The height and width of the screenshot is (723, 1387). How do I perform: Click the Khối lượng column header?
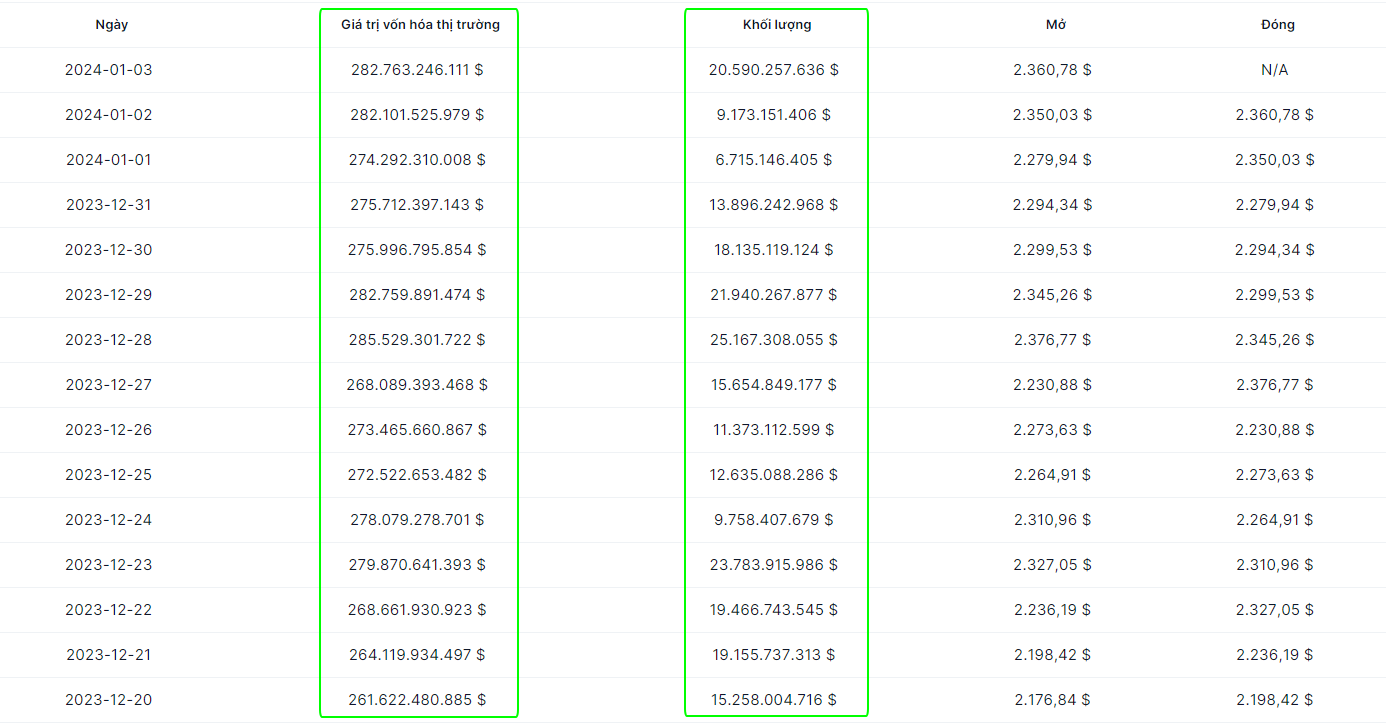click(776, 25)
